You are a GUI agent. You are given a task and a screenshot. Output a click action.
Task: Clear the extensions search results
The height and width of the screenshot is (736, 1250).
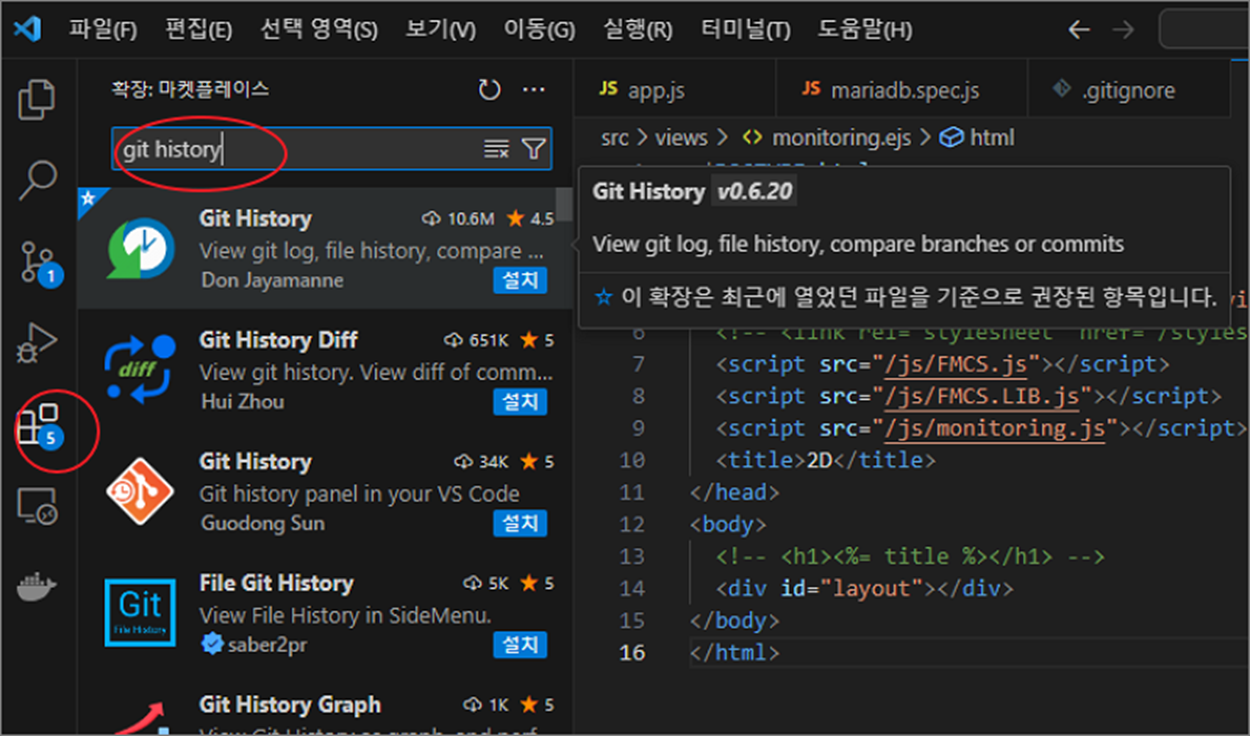(496, 150)
